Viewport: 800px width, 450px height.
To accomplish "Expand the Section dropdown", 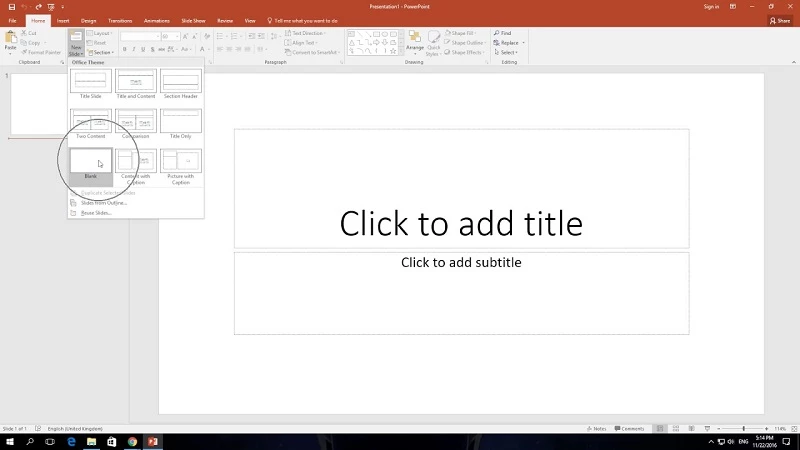I will coord(102,52).
